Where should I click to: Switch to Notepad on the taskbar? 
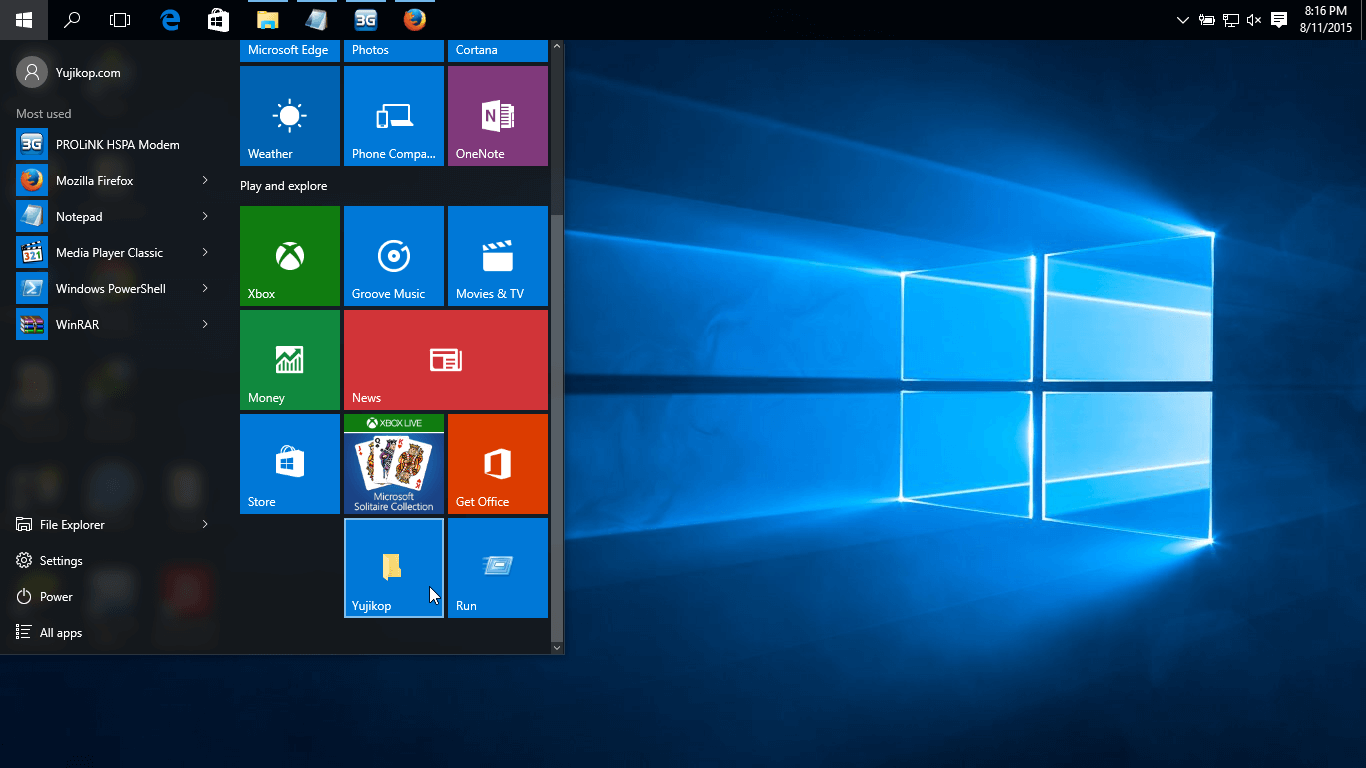pos(316,20)
